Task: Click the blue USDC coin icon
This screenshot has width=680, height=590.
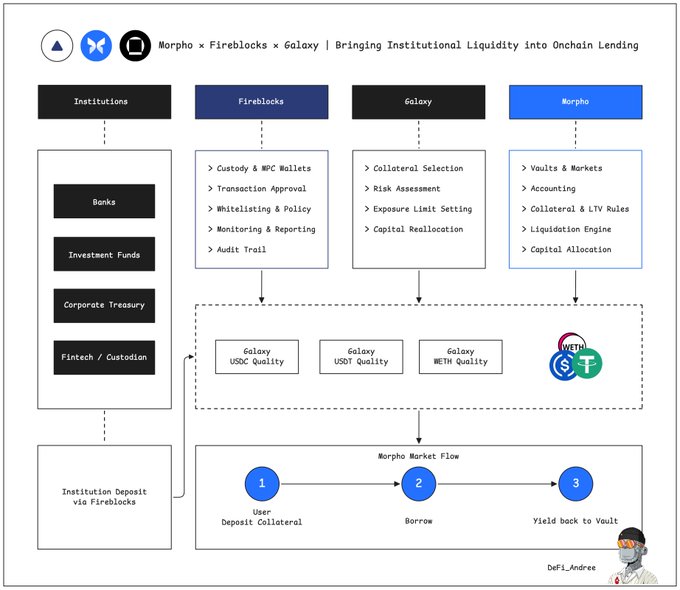Action: [562, 365]
